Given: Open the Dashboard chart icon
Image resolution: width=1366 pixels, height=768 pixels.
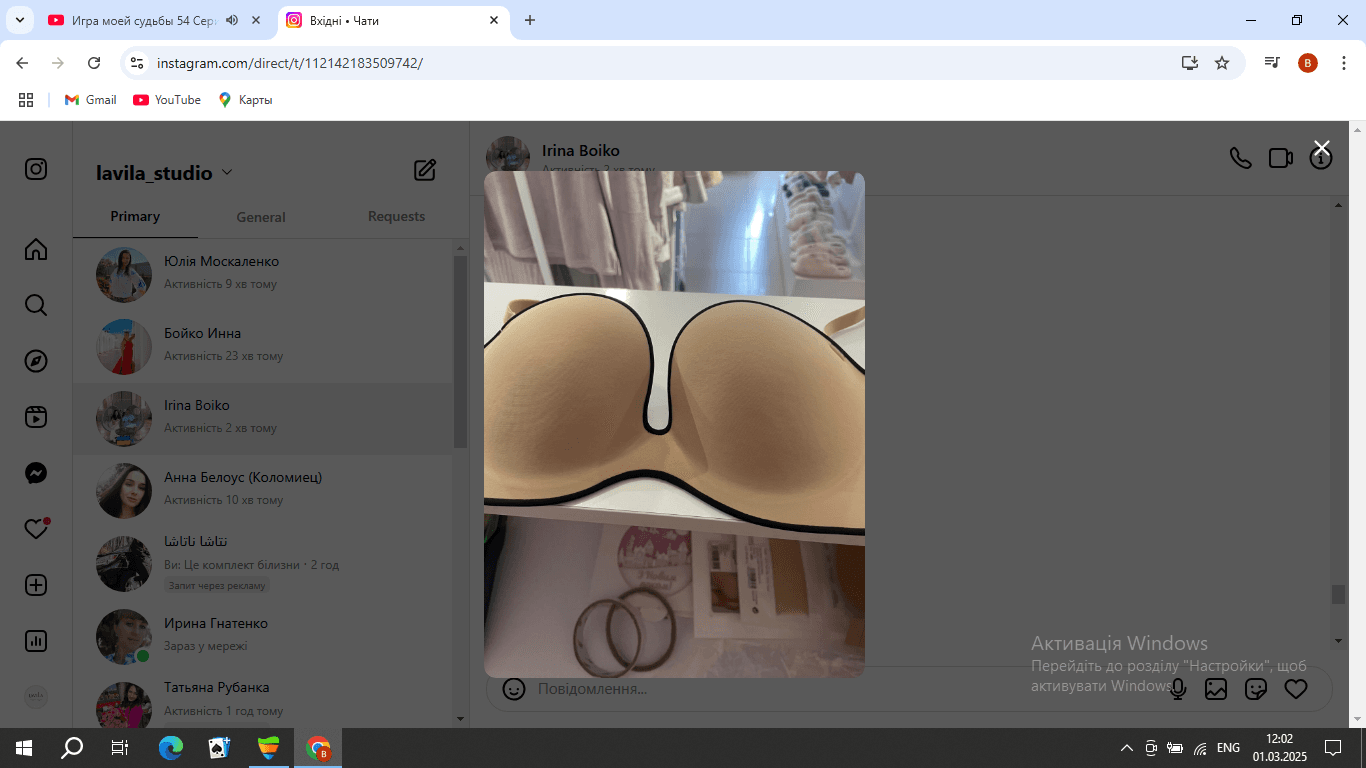Looking at the screenshot, I should click(x=36, y=641).
